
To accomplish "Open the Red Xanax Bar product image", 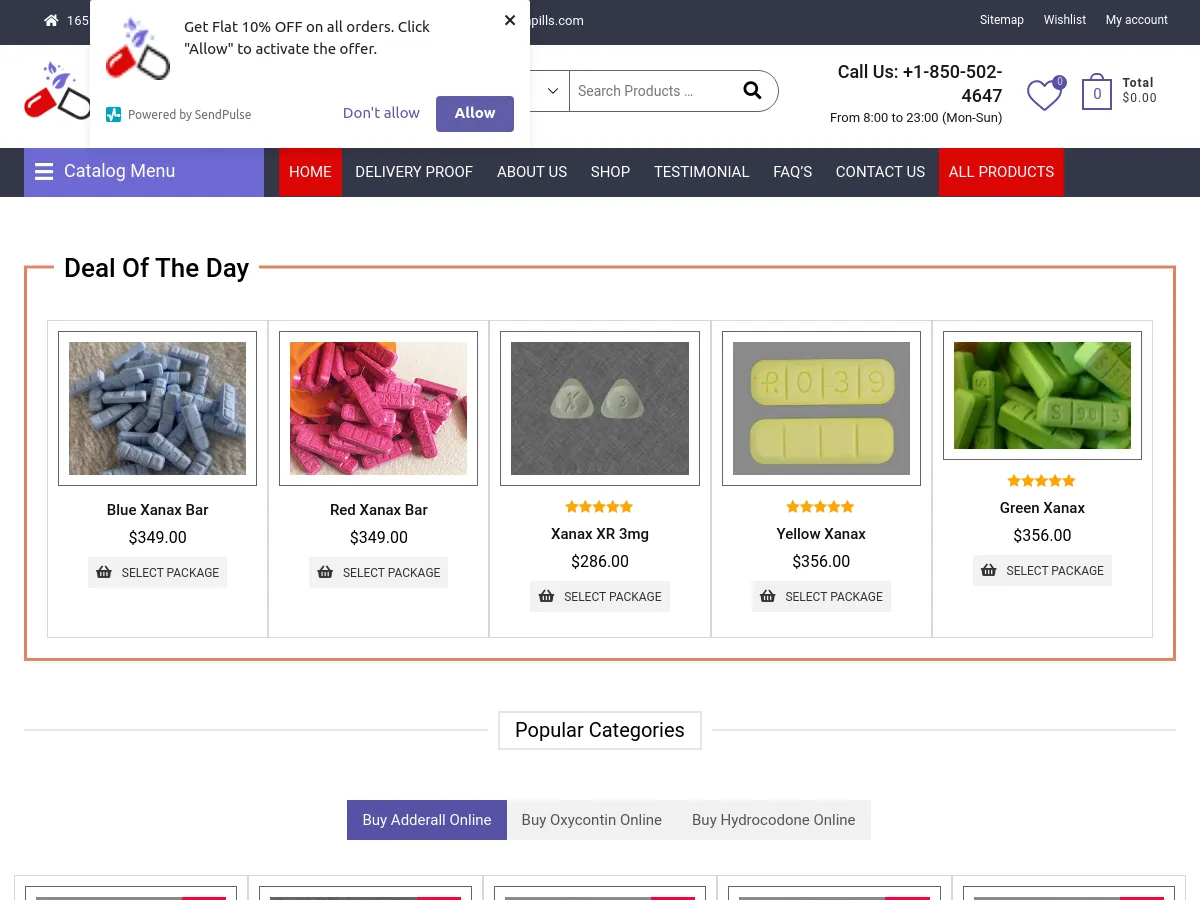I will pyautogui.click(x=378, y=408).
